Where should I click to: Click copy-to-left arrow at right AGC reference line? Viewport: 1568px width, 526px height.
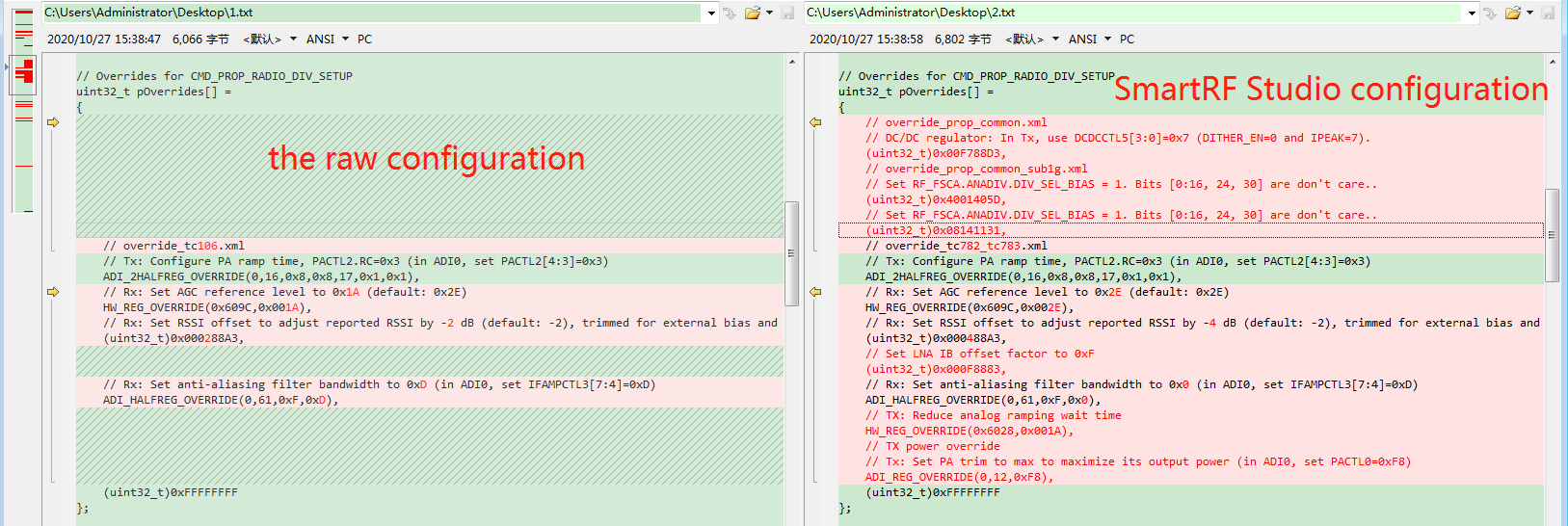(x=815, y=292)
